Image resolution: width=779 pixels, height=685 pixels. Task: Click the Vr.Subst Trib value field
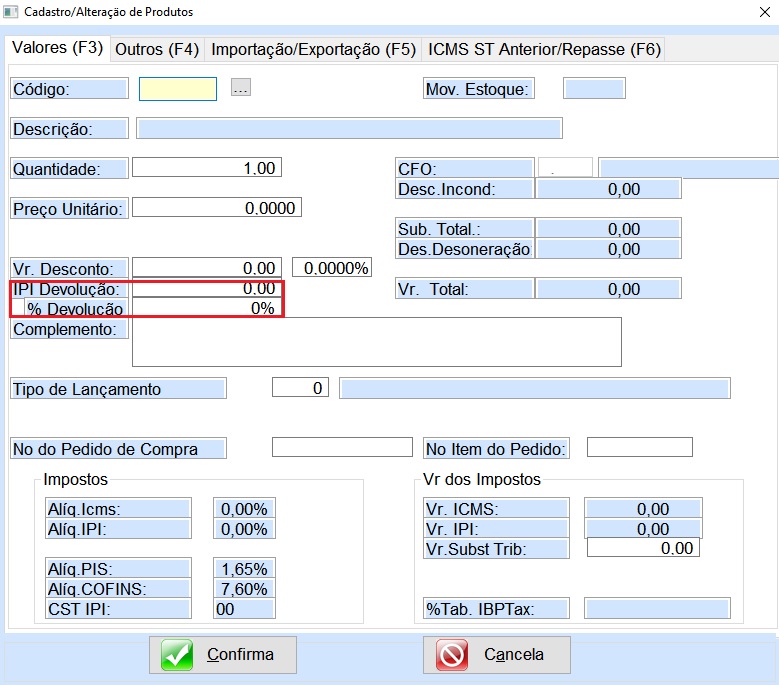(642, 548)
